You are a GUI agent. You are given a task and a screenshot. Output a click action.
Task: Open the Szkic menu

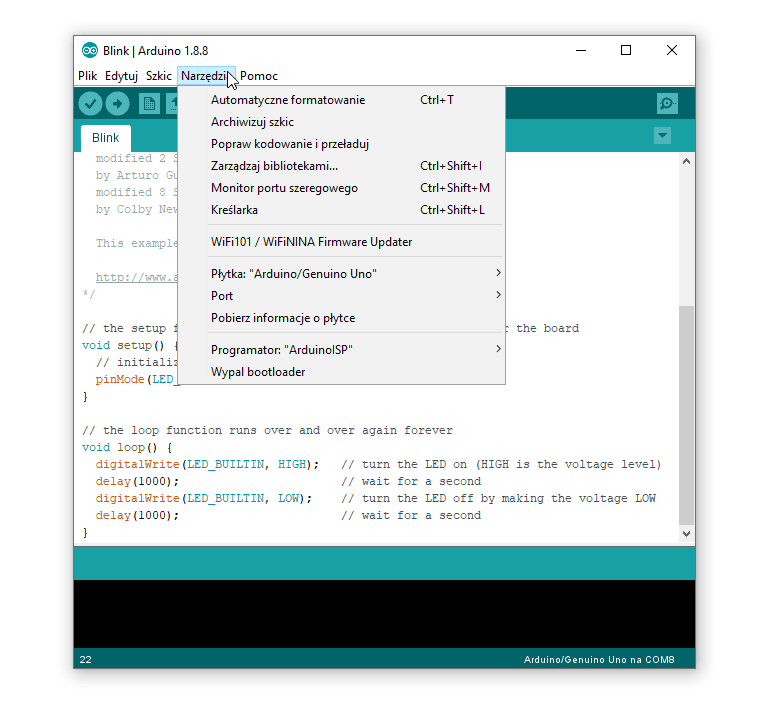pyautogui.click(x=158, y=76)
